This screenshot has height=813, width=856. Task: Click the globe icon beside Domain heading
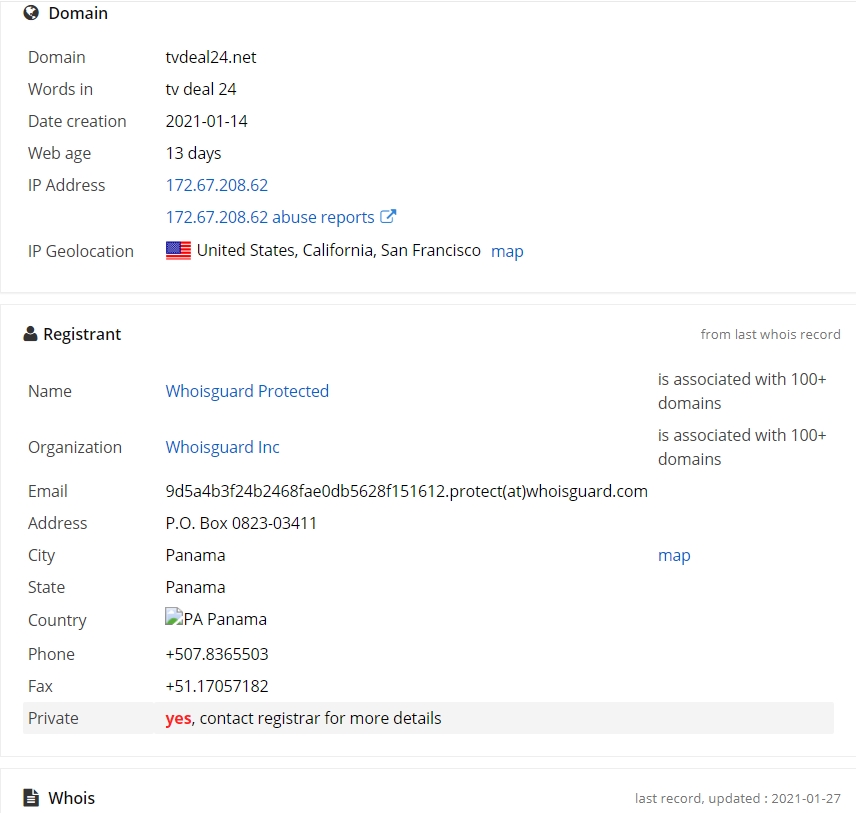31,13
